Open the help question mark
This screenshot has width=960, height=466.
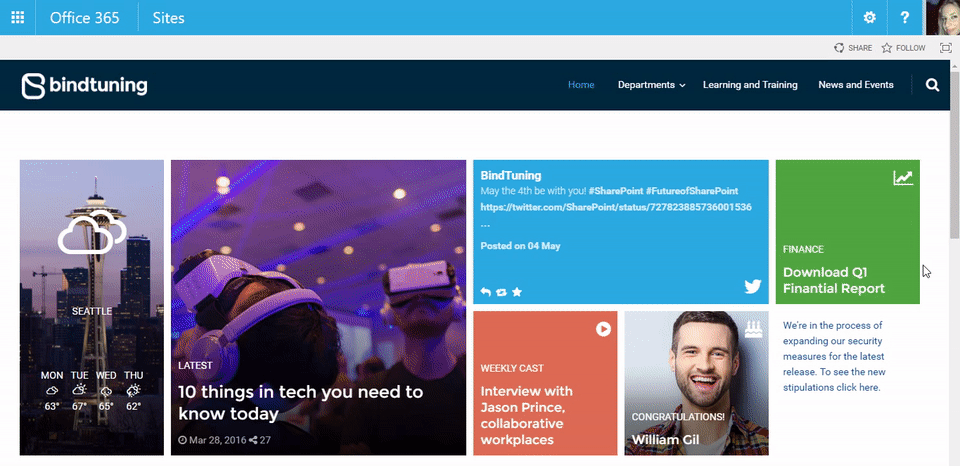904,17
